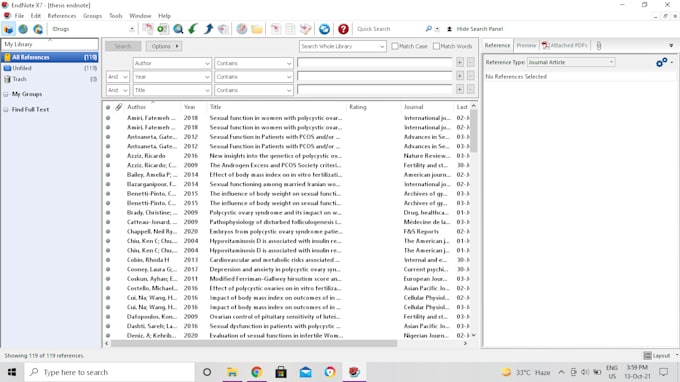Click the Sync Library blue icon

[324, 29]
